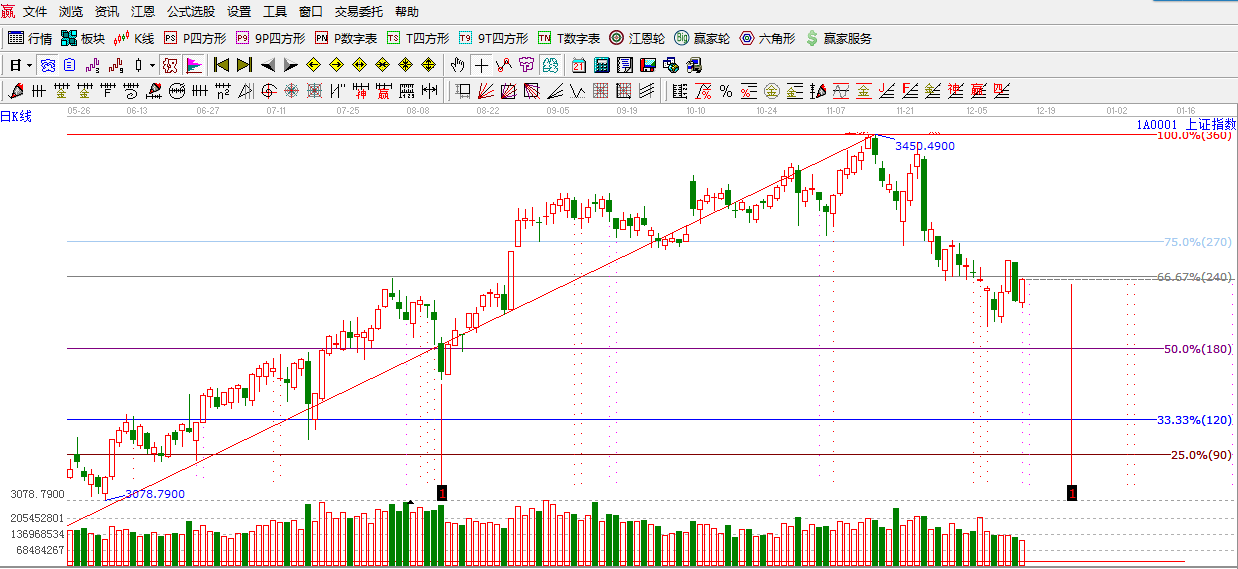Click the red floppy disk save icon
Viewport: 1238px width, 569px height.
(x=647, y=65)
